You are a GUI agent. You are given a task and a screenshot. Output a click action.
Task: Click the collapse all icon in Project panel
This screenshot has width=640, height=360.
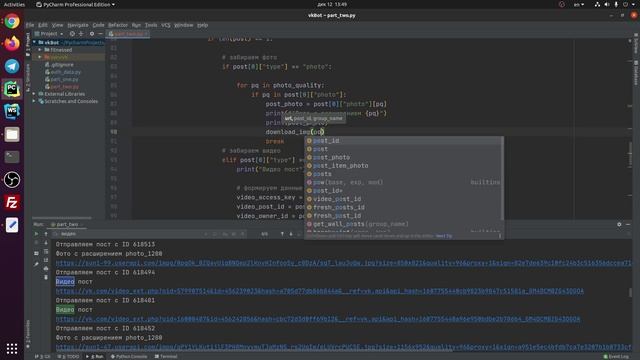pyautogui.click(x=81, y=34)
